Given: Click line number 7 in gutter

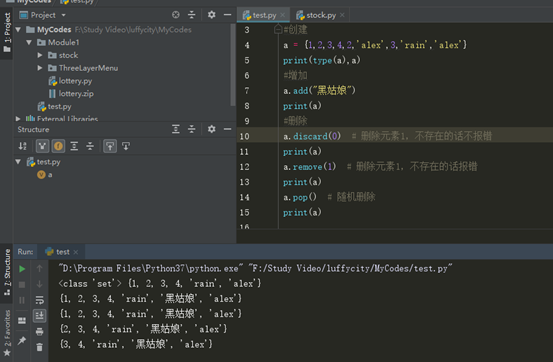Looking at the screenshot, I should 247,91.
